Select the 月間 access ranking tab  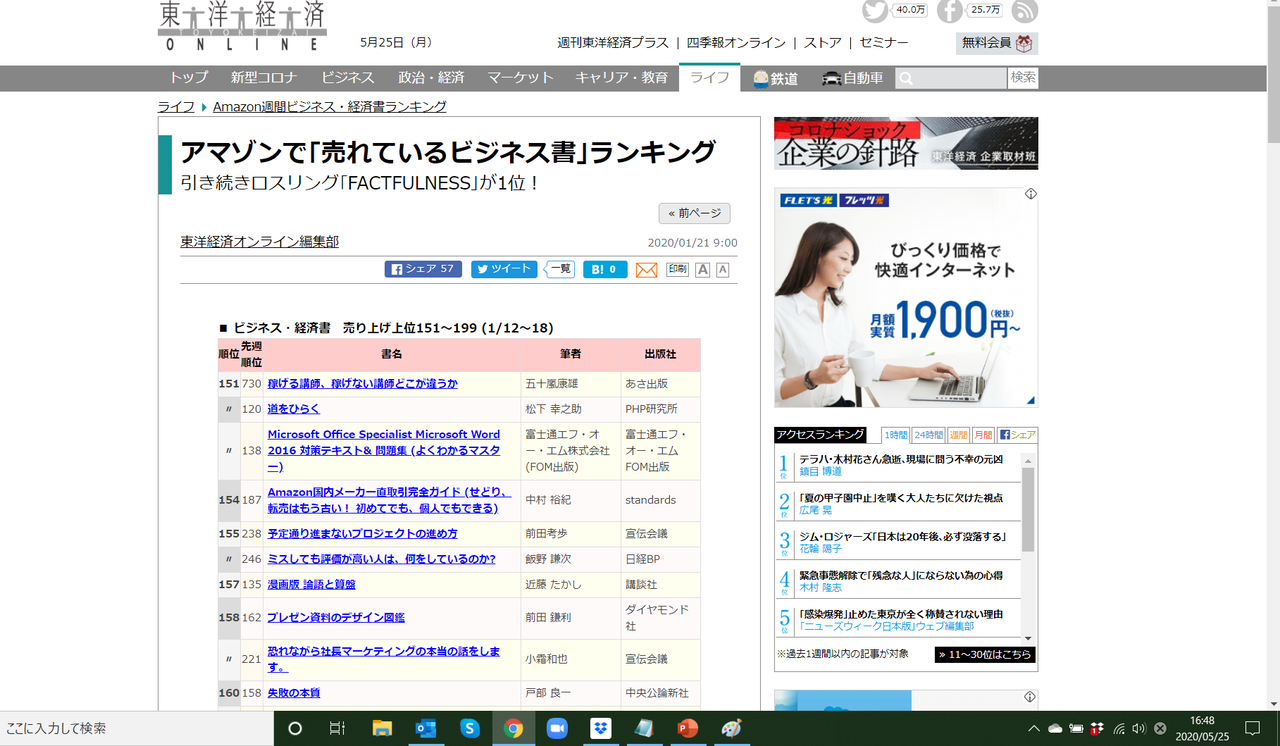tap(983, 435)
